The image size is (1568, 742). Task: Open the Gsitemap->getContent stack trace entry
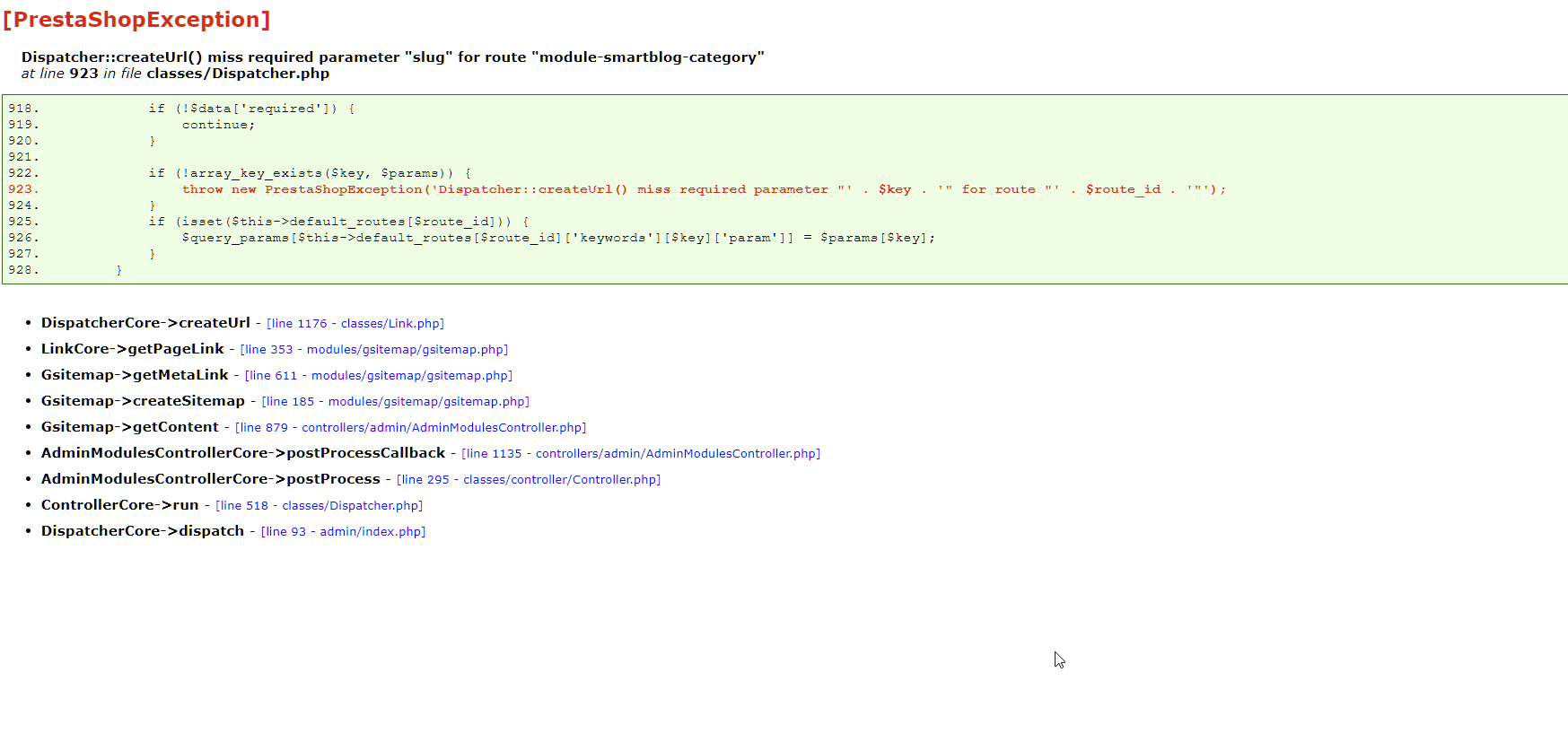(130, 427)
